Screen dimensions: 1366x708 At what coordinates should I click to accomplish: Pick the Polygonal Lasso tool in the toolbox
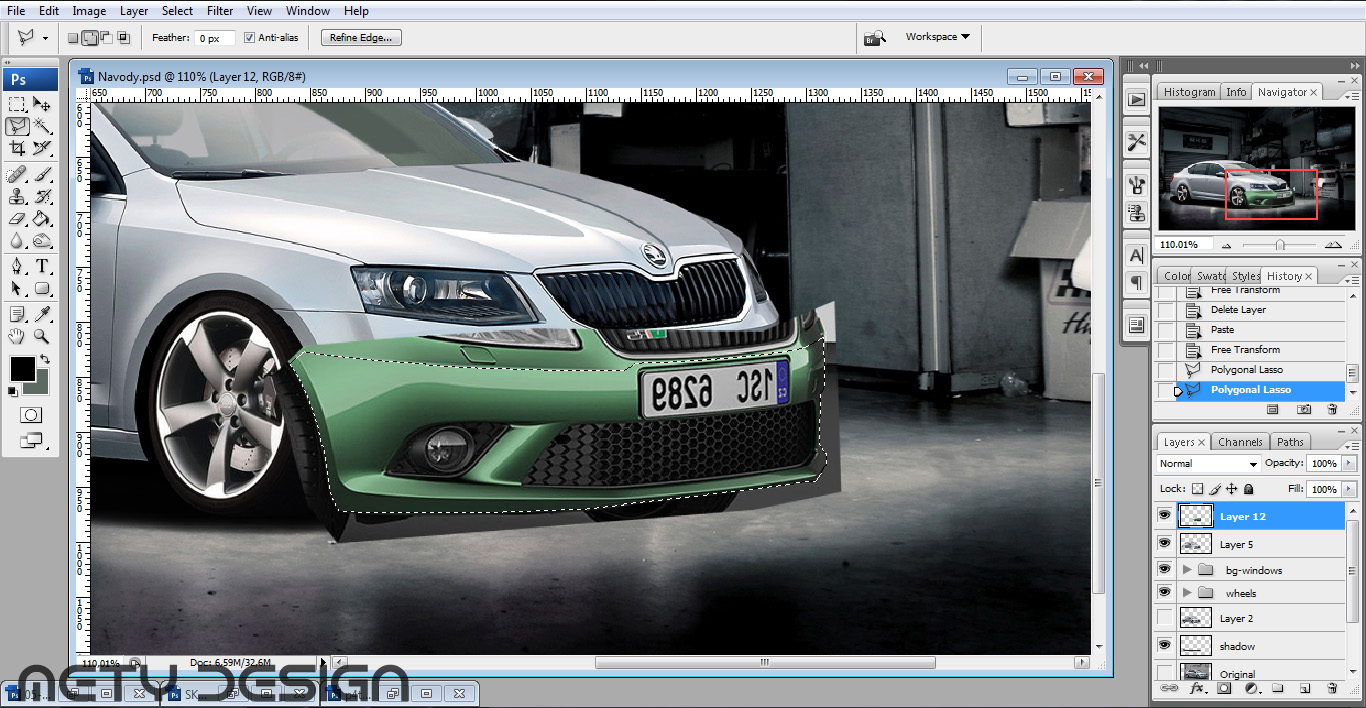coord(17,126)
